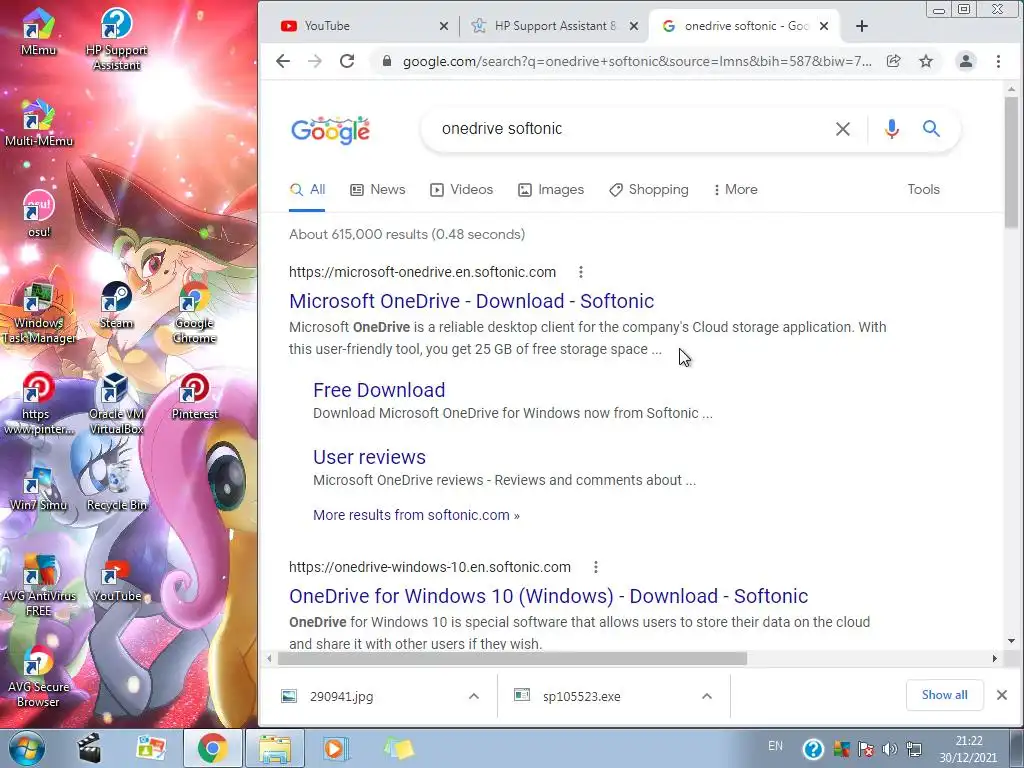Open Chrome from the taskbar
1024x768 pixels.
pyautogui.click(x=213, y=748)
